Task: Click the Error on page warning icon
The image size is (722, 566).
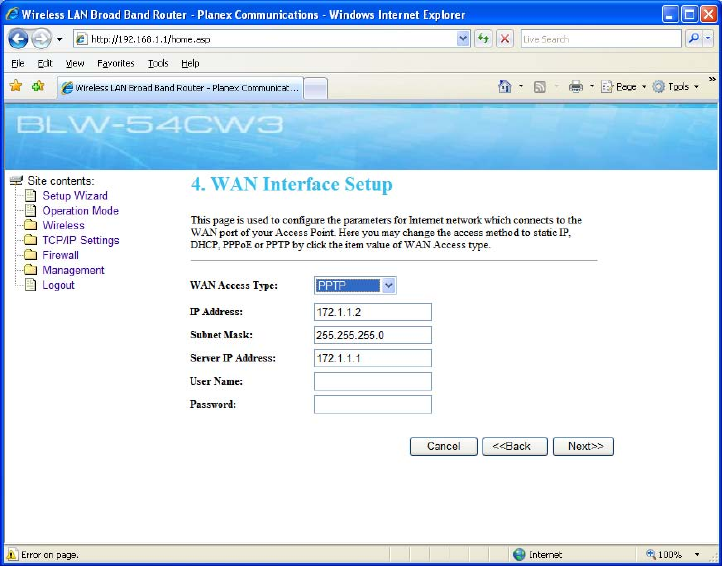Action: 12,554
